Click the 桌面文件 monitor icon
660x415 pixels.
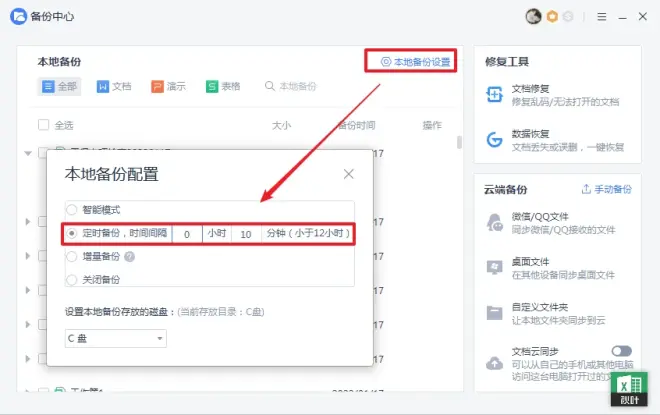(x=494, y=267)
